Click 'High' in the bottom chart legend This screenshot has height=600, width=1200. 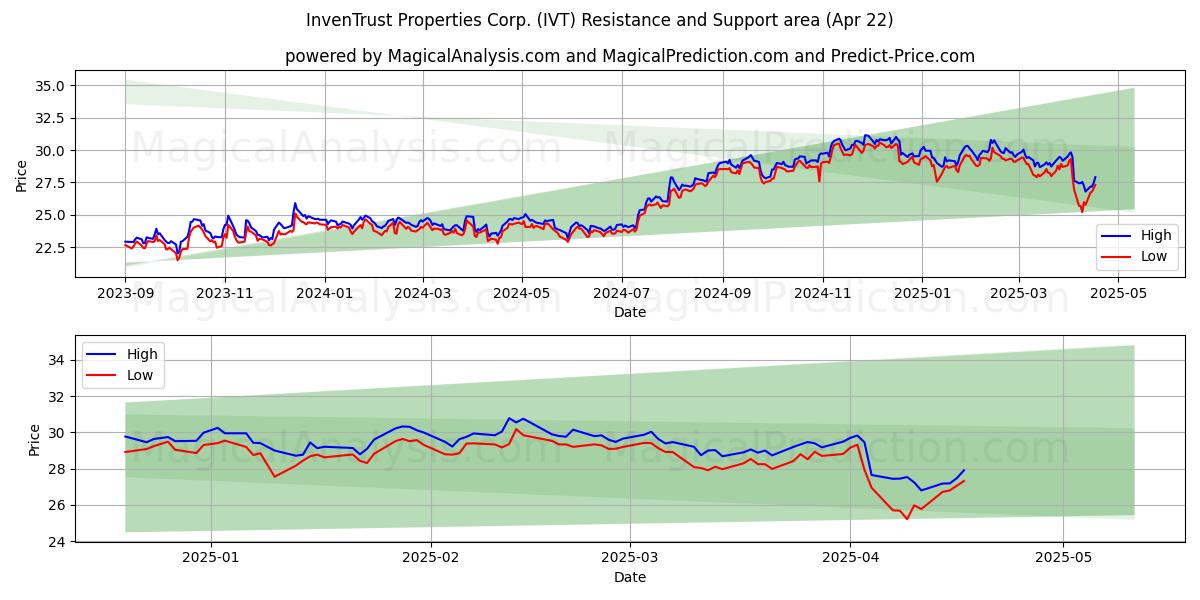(143, 354)
